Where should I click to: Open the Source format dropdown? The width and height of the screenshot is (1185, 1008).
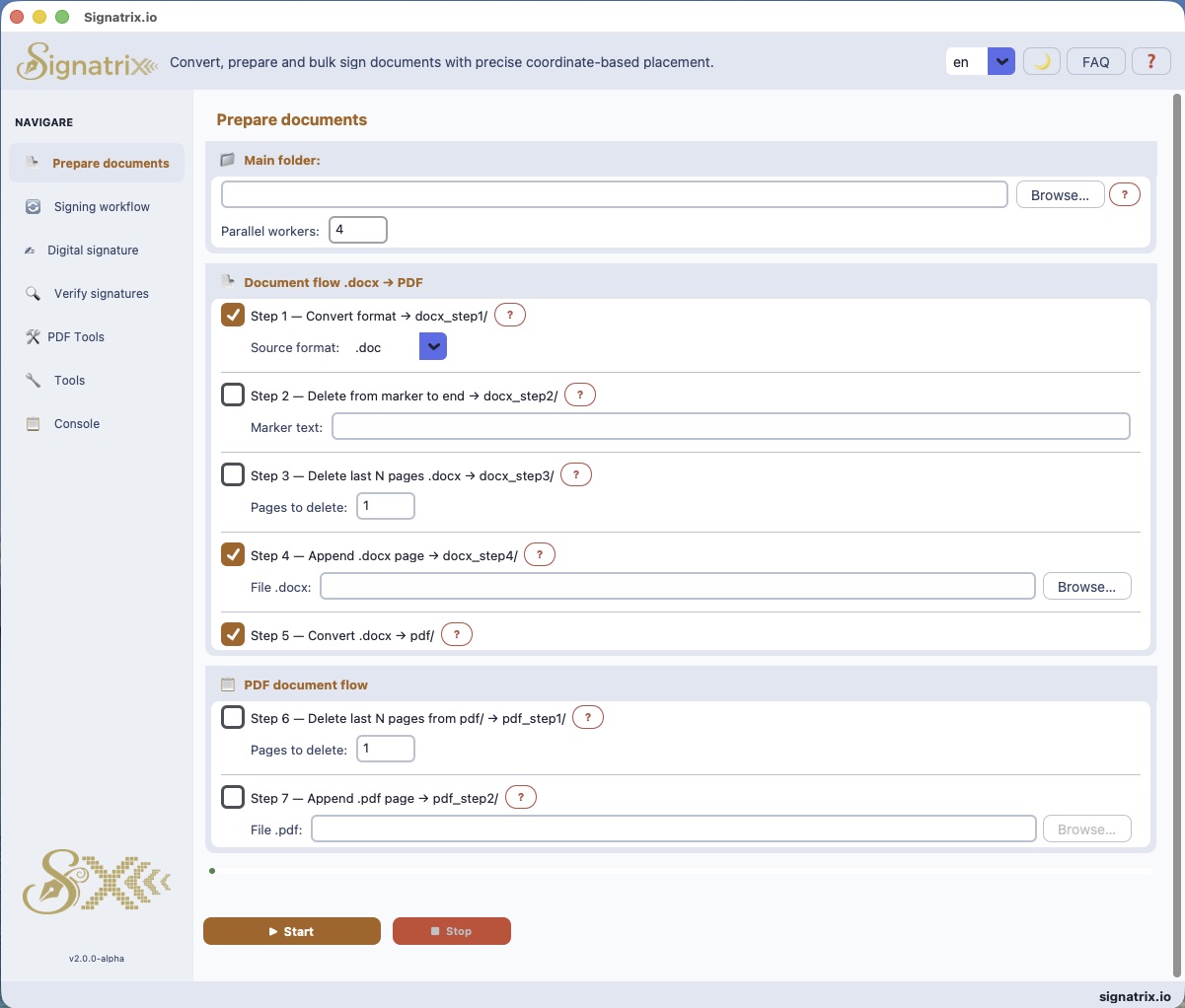432,346
